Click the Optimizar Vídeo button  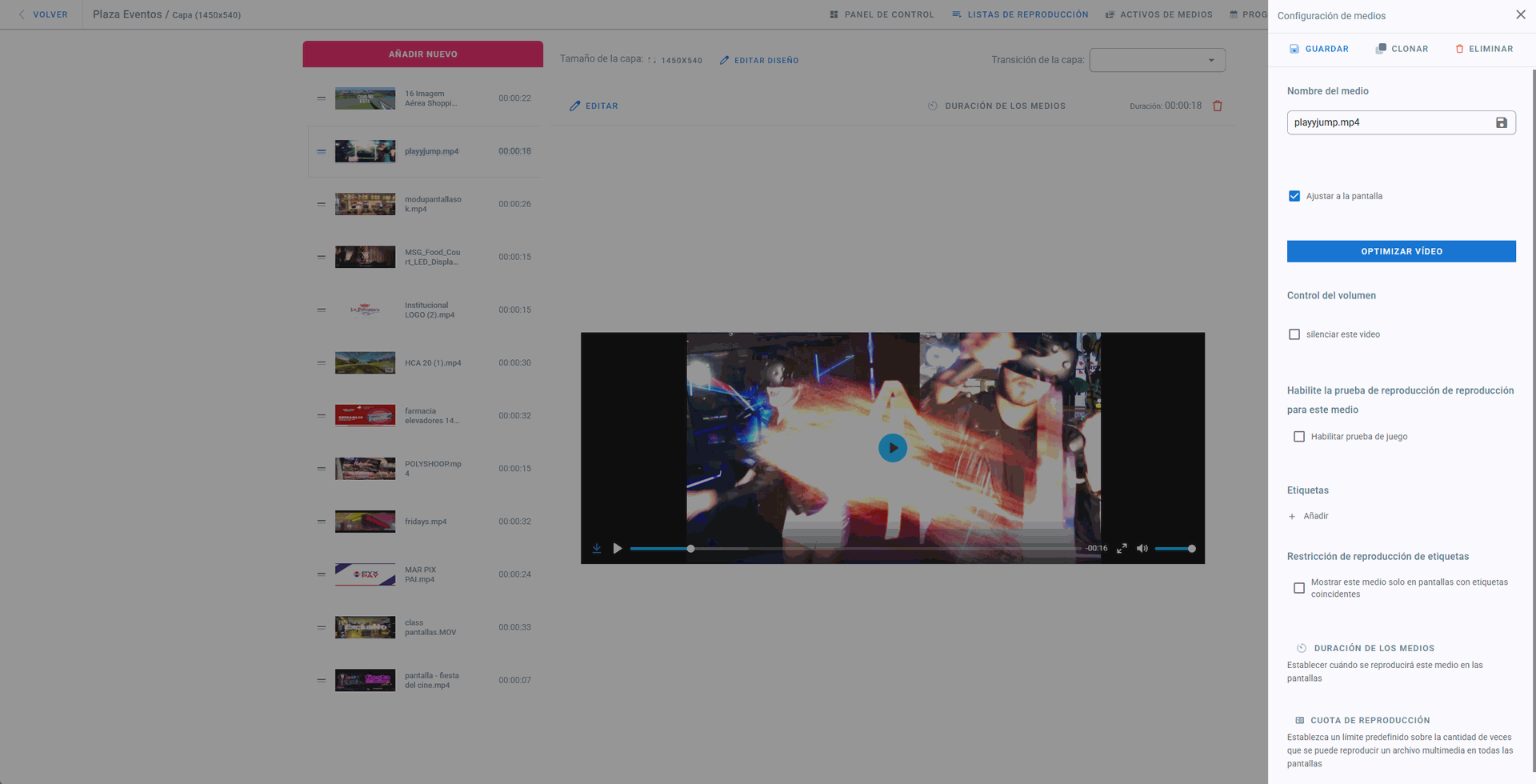click(1401, 251)
